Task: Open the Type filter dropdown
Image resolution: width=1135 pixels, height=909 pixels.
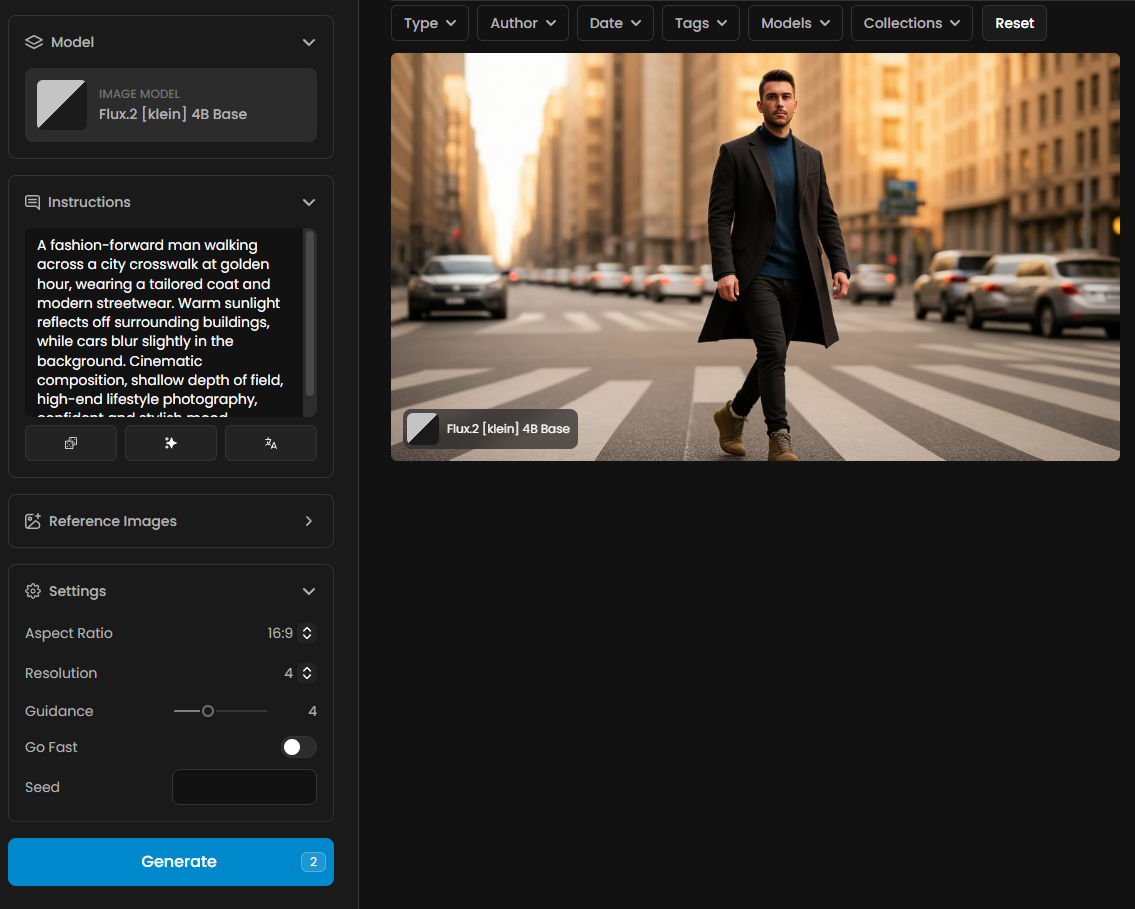Action: (430, 23)
